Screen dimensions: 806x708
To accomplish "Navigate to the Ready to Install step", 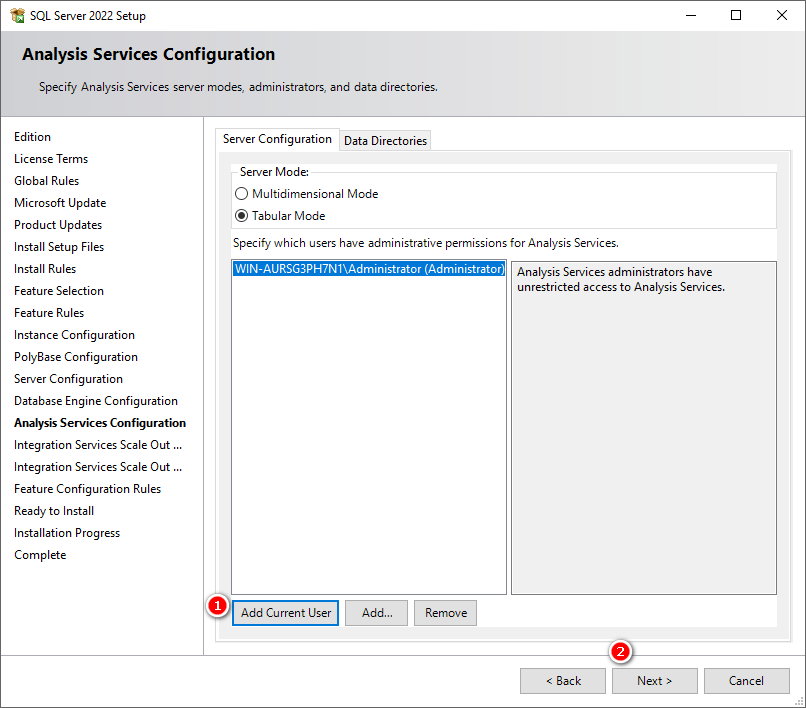I will pos(53,510).
